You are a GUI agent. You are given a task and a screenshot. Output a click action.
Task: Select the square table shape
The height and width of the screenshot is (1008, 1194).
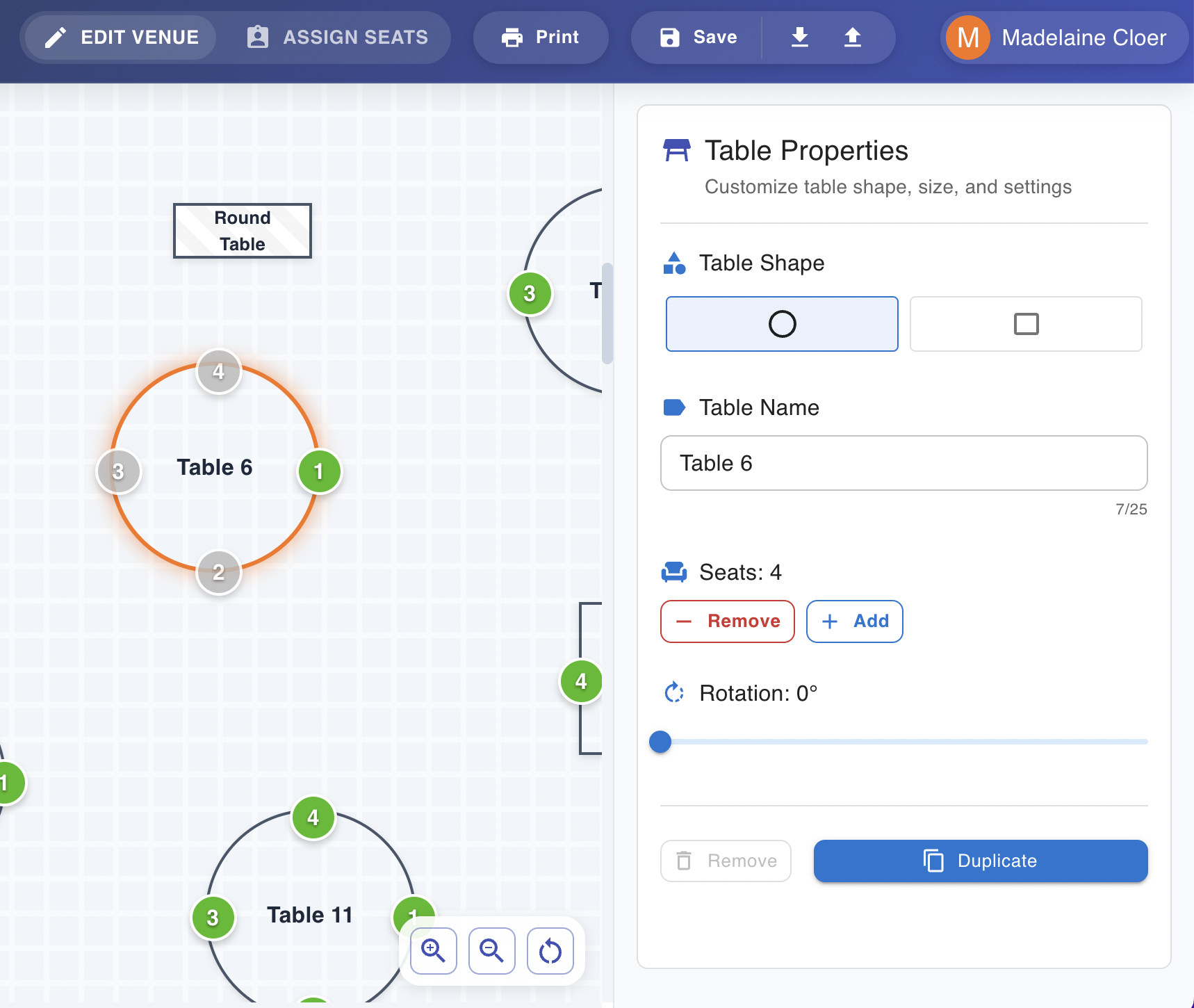1026,324
